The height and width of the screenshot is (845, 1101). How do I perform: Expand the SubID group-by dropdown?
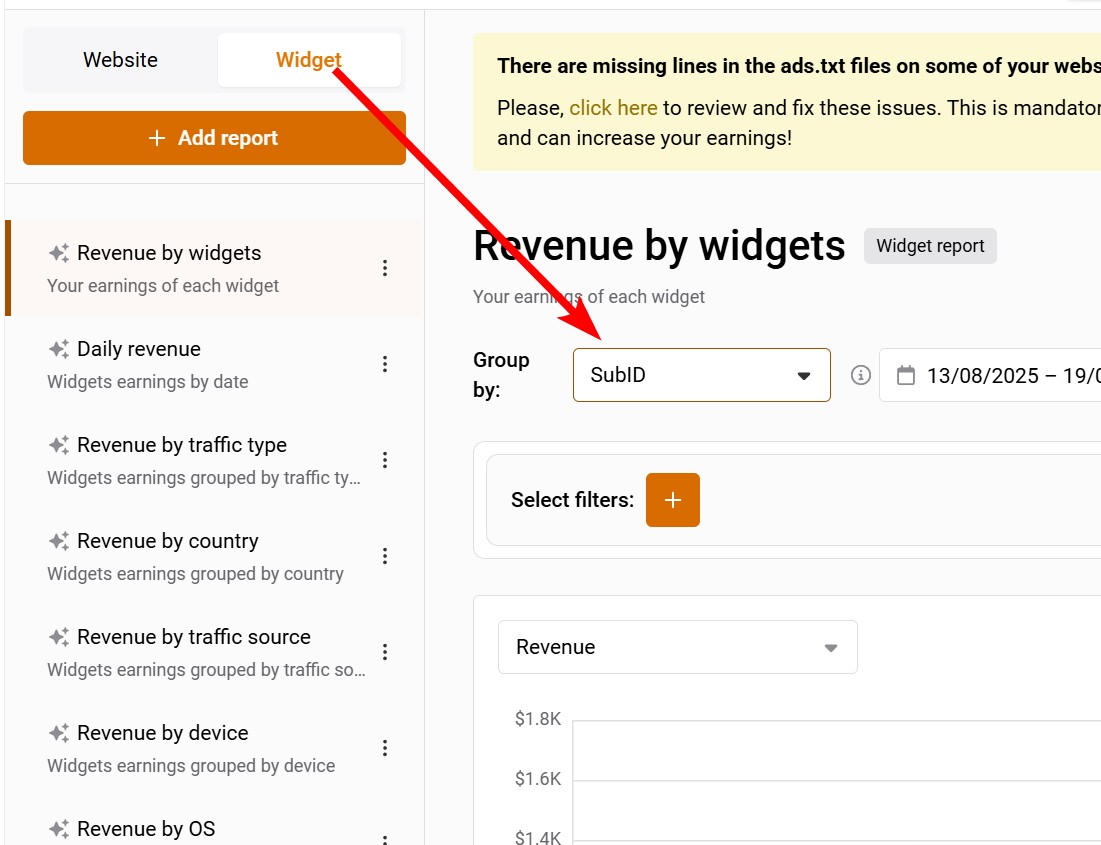[x=701, y=376]
